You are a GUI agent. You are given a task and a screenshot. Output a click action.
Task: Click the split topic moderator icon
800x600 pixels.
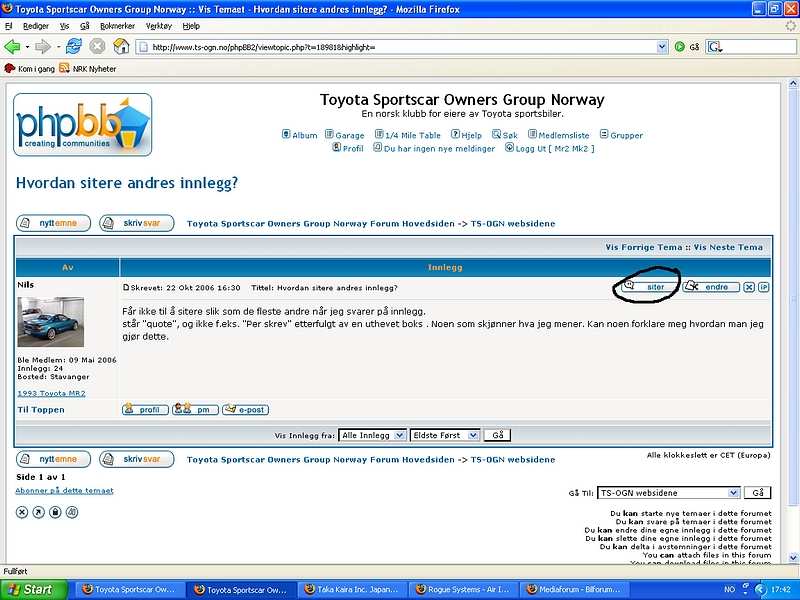[x=72, y=512]
